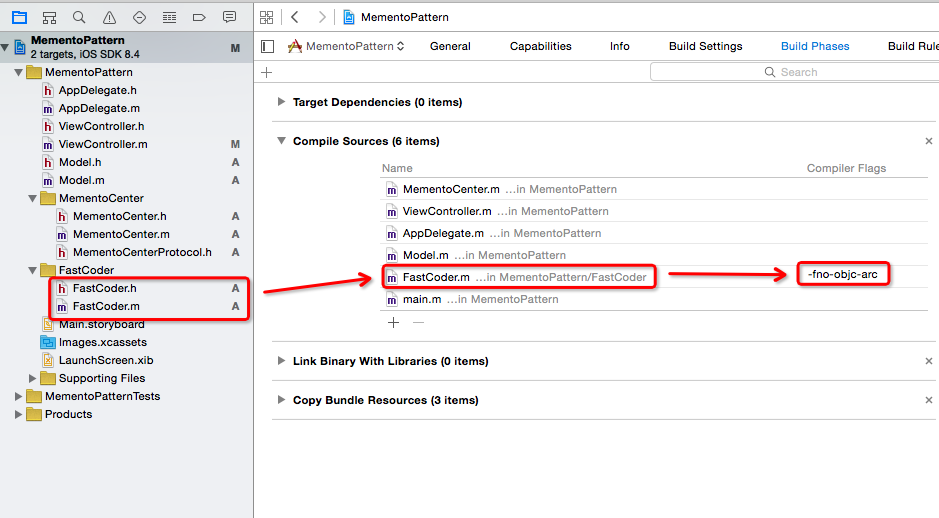939x518 pixels.
Task: Click the related items grid icon
Action: (266, 17)
